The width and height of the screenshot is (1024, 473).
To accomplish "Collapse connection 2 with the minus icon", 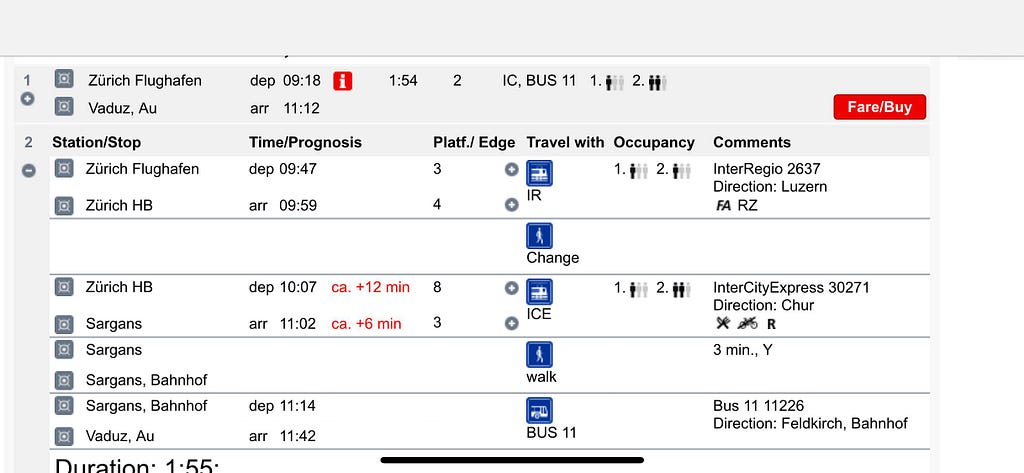I will (28, 170).
